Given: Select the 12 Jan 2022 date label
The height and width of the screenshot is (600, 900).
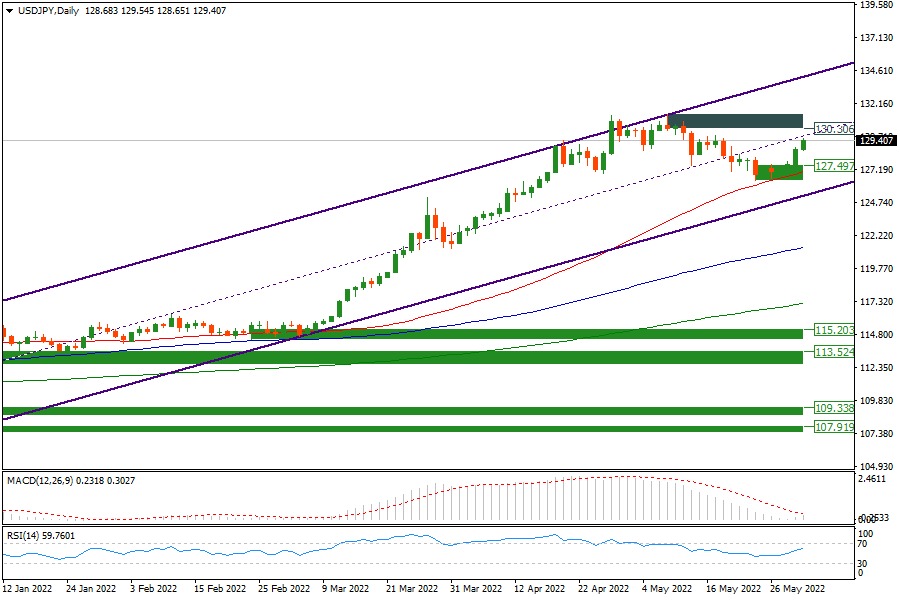Looking at the screenshot, I should point(29,589).
